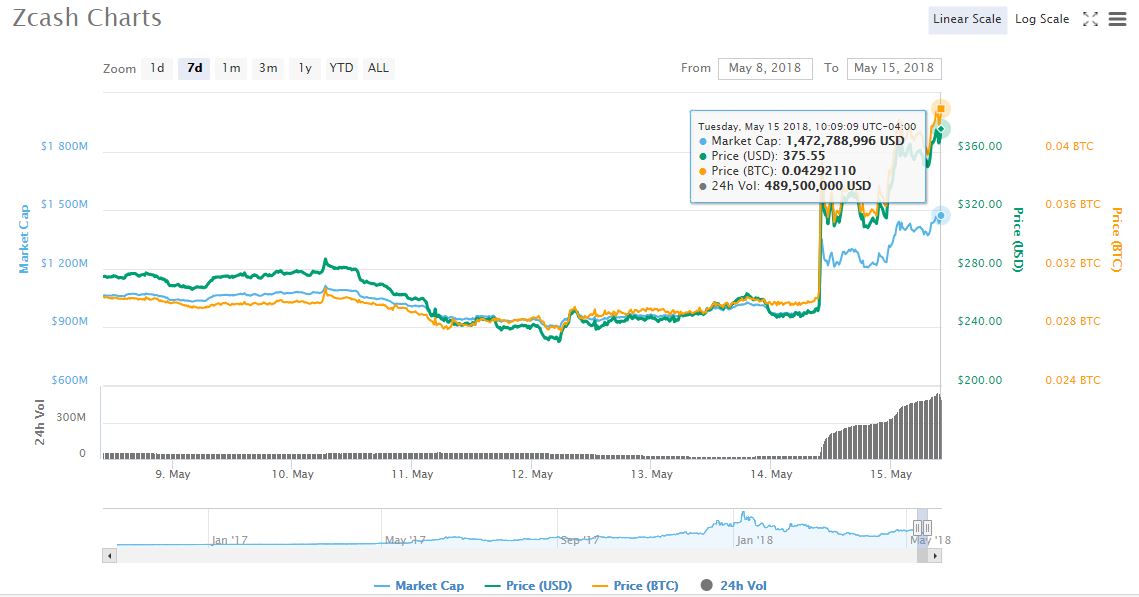Click the Market Cap blue data point marker
Screen dimensions: 1139x597
pyautogui.click(x=941, y=216)
